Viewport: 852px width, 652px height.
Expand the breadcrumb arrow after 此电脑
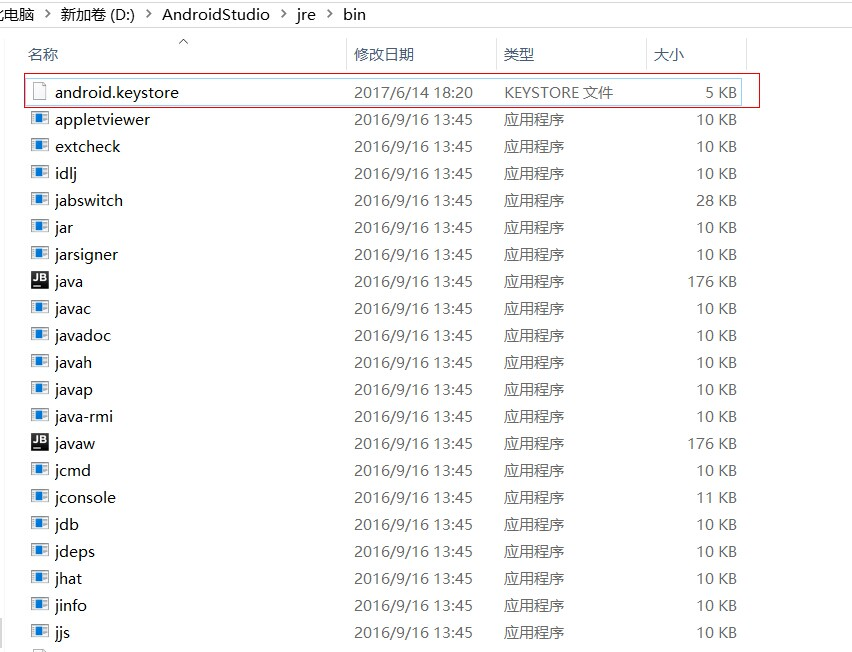47,15
